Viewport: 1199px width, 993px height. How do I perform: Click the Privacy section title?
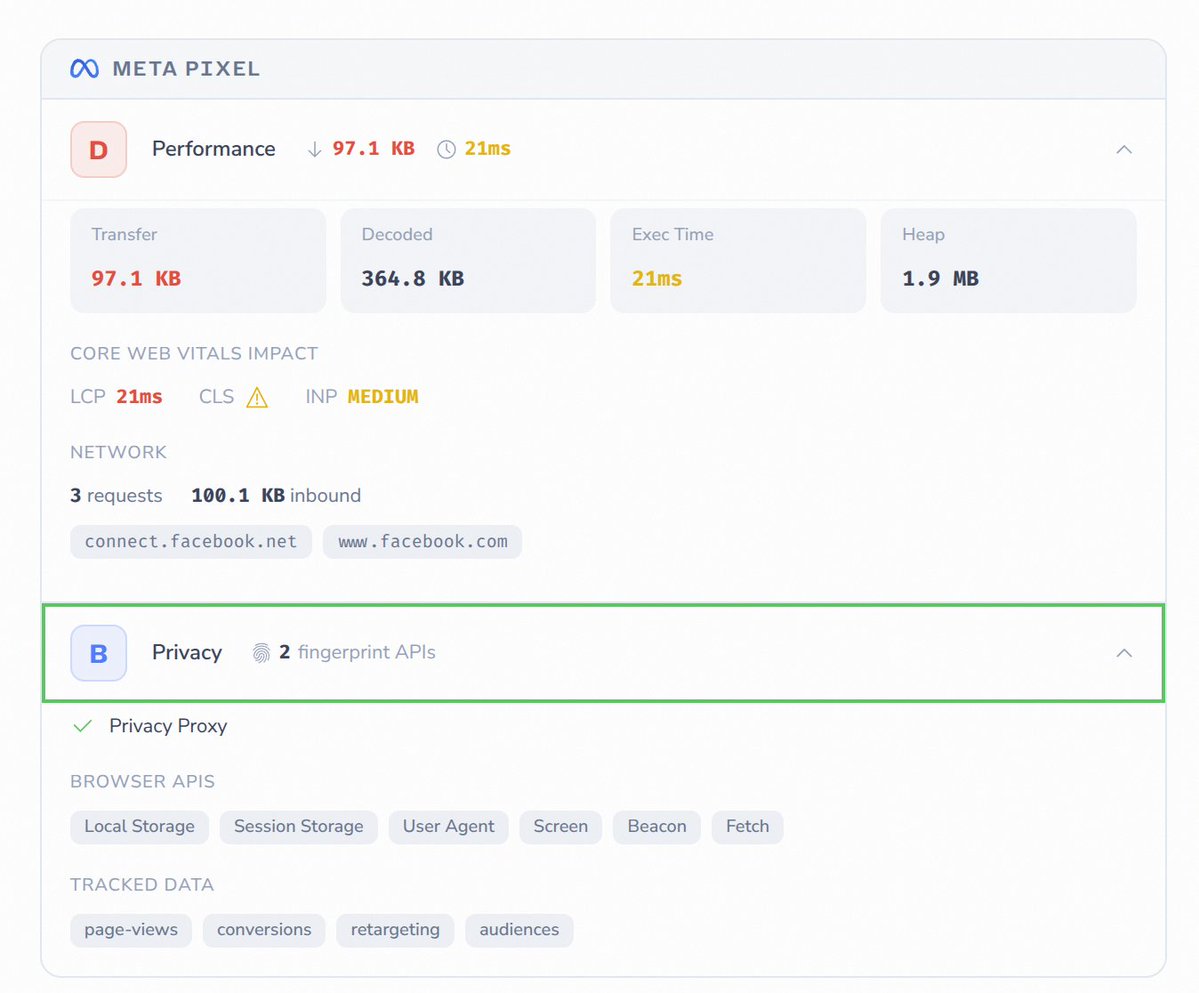tap(187, 652)
